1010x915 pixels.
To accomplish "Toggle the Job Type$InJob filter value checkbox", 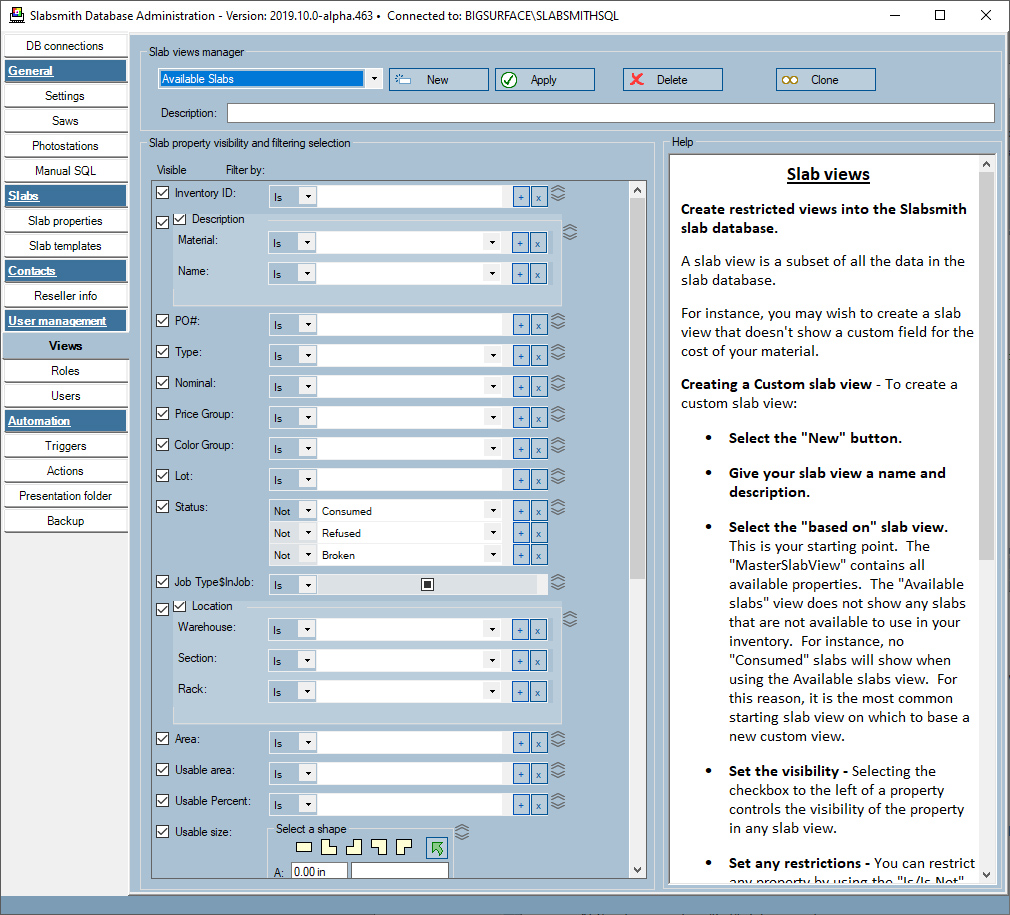I will [427, 584].
